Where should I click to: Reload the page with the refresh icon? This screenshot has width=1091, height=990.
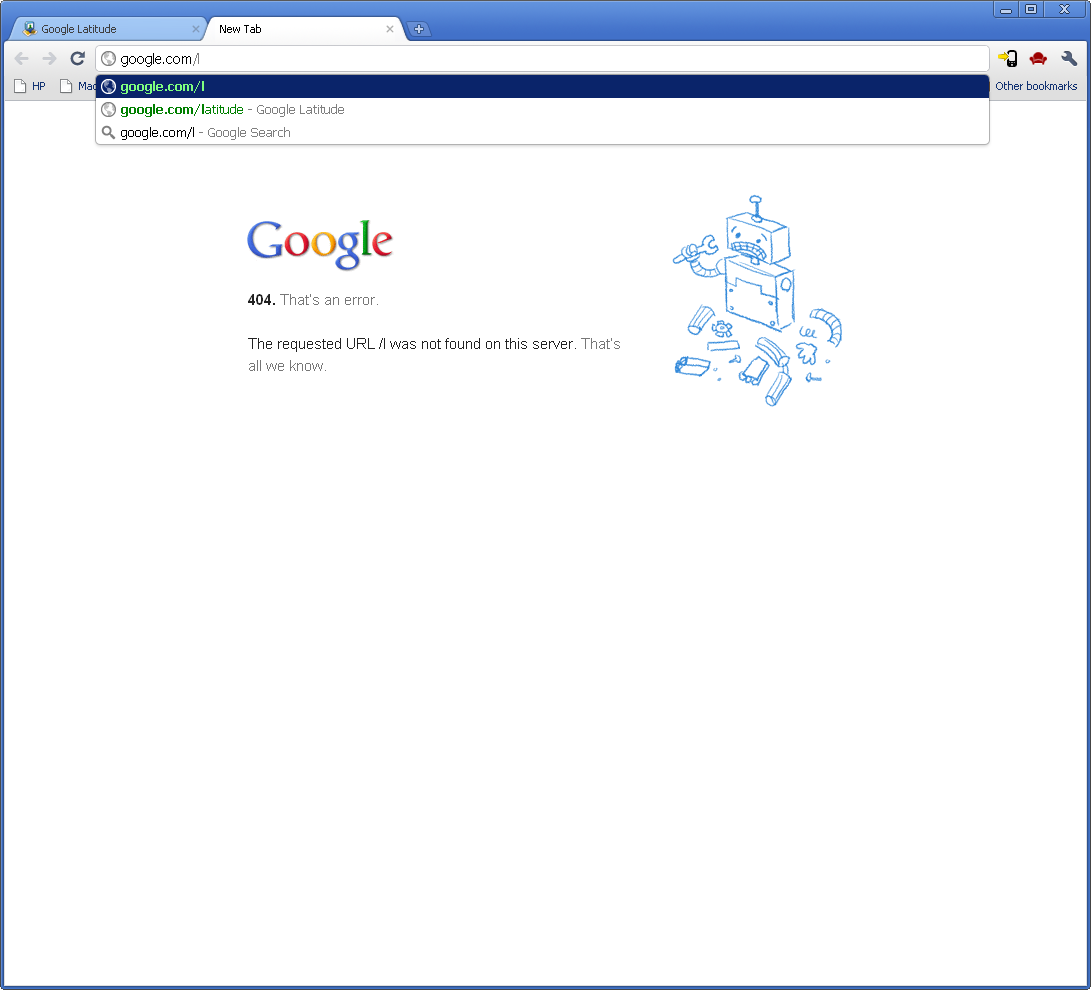(x=77, y=58)
